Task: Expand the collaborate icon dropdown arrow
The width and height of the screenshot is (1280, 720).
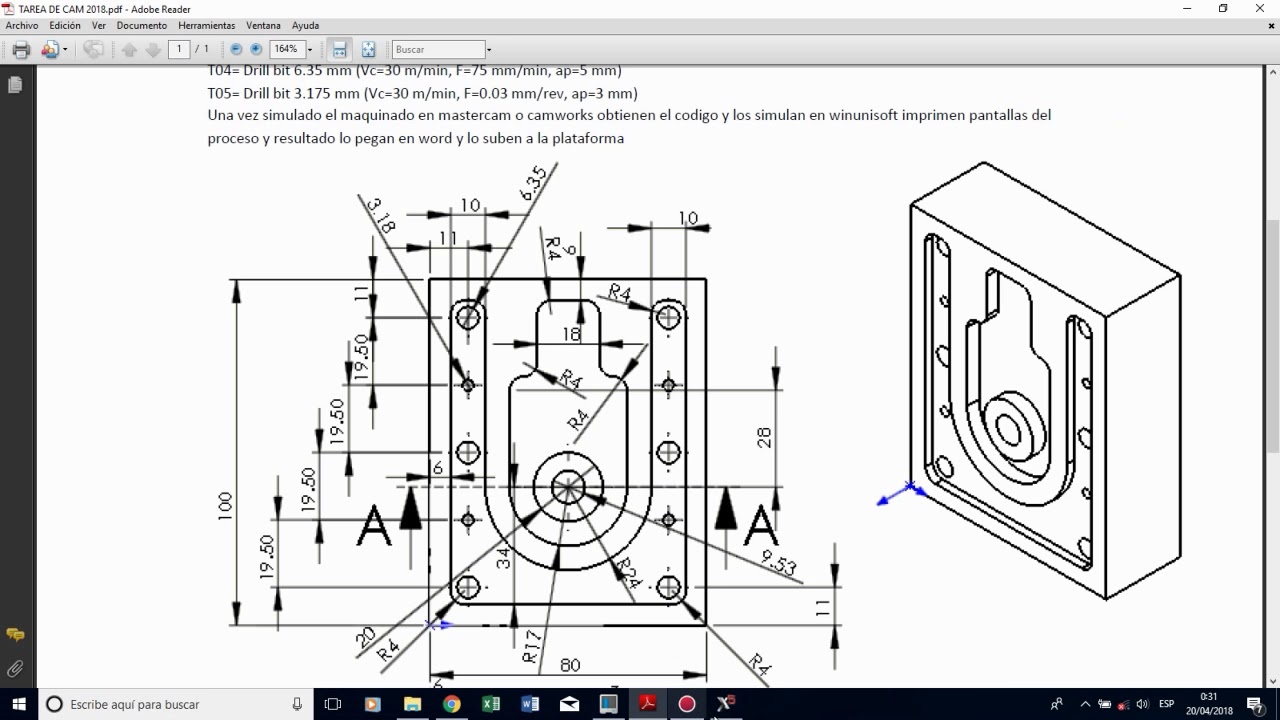Action: tap(65, 49)
